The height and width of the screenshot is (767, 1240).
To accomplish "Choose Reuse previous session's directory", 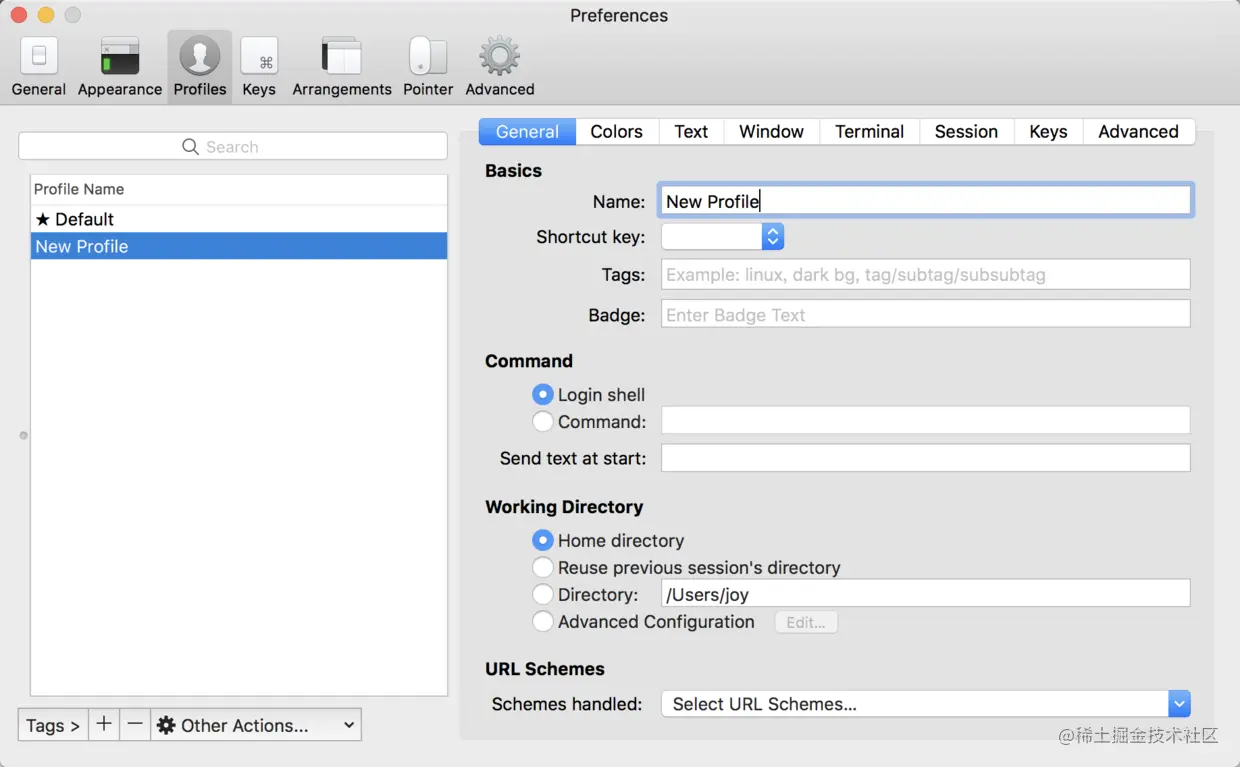I will pos(543,568).
